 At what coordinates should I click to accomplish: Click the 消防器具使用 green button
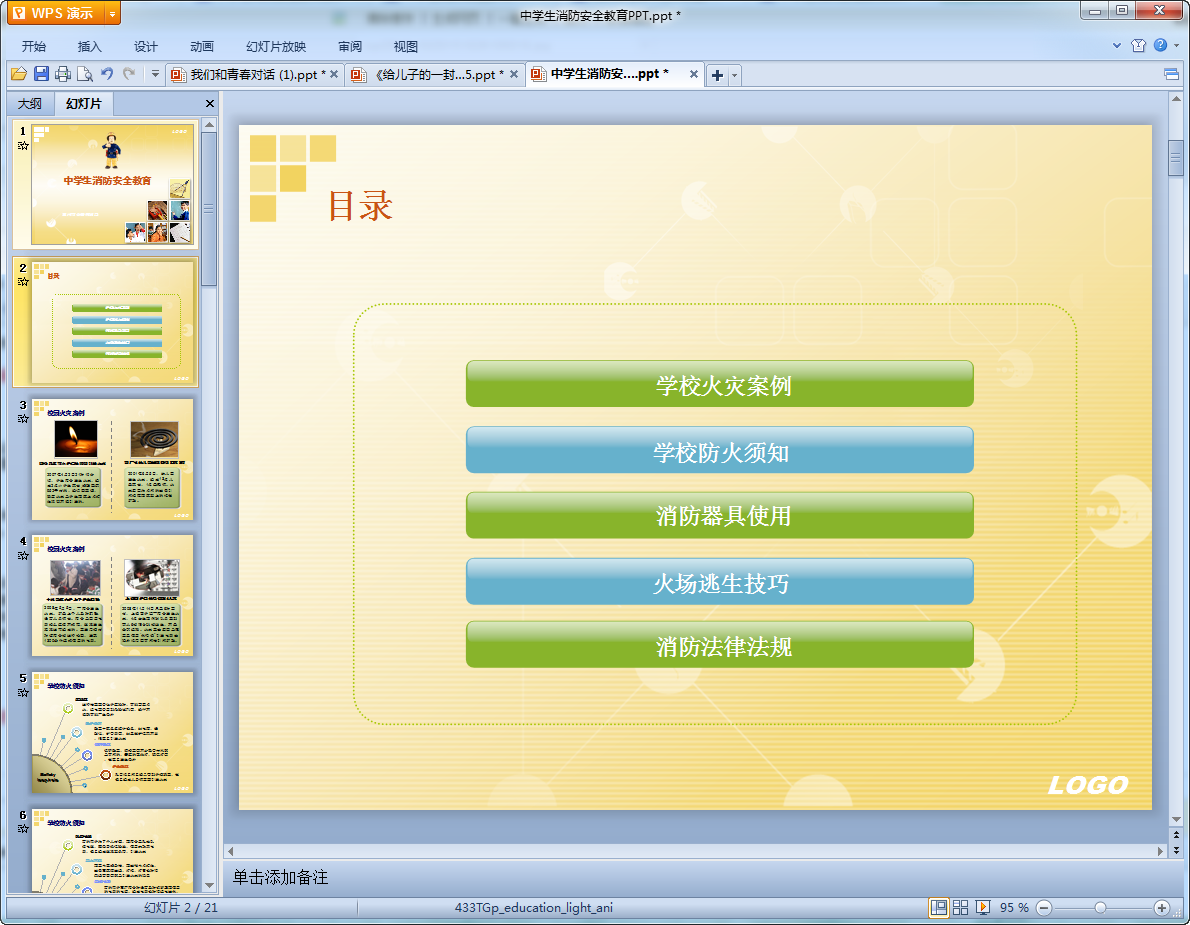pyautogui.click(x=719, y=515)
